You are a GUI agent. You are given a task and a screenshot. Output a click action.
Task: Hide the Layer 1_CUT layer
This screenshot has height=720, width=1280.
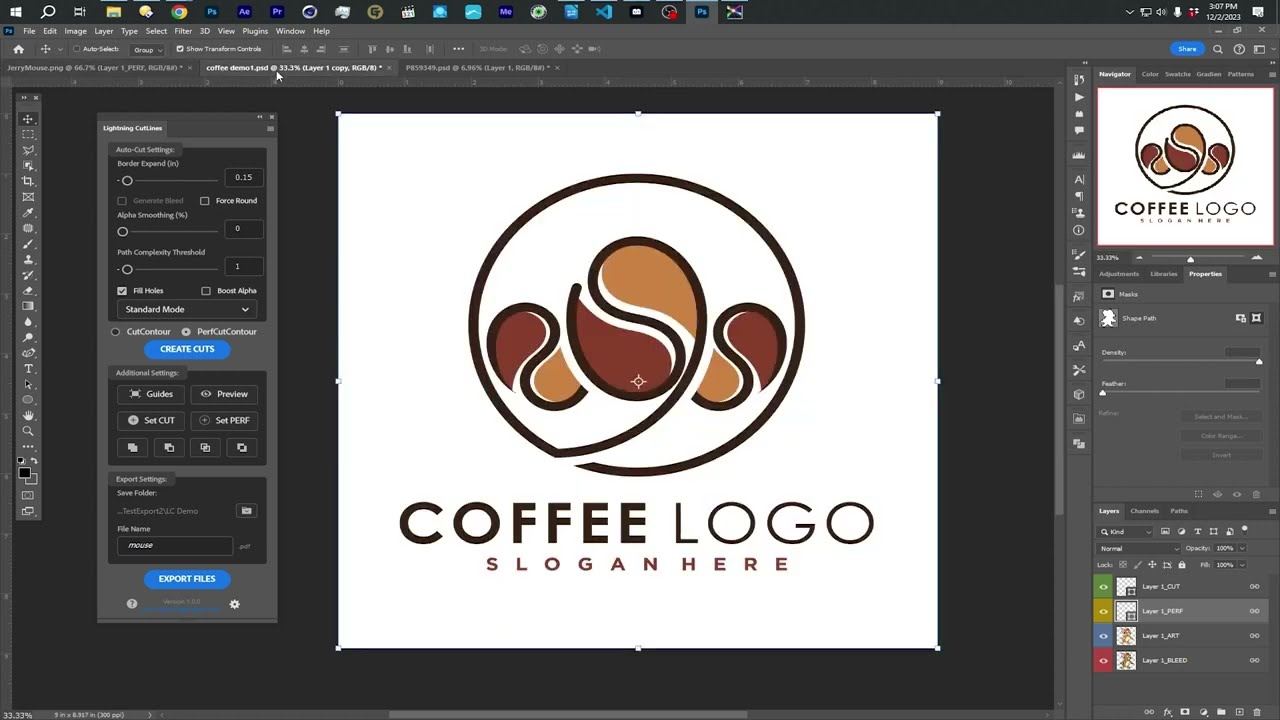pos(1104,587)
